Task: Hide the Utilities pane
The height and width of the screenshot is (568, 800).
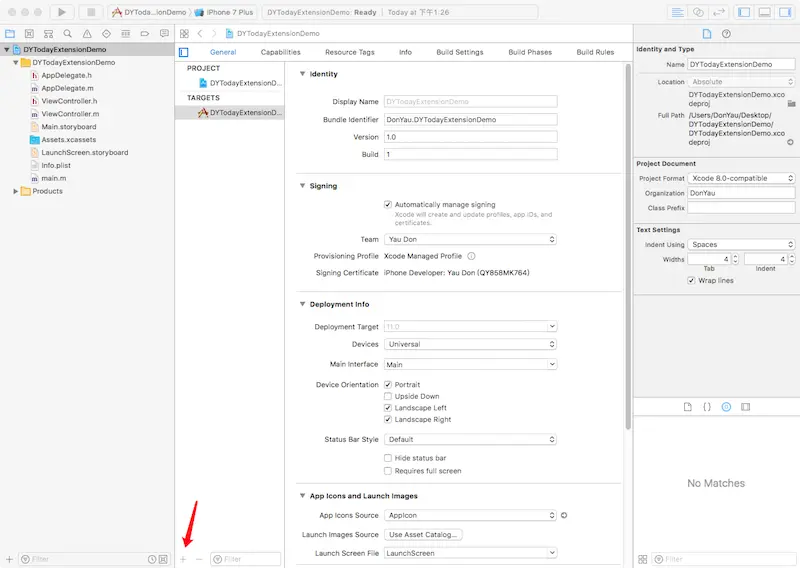Action: click(x=785, y=12)
